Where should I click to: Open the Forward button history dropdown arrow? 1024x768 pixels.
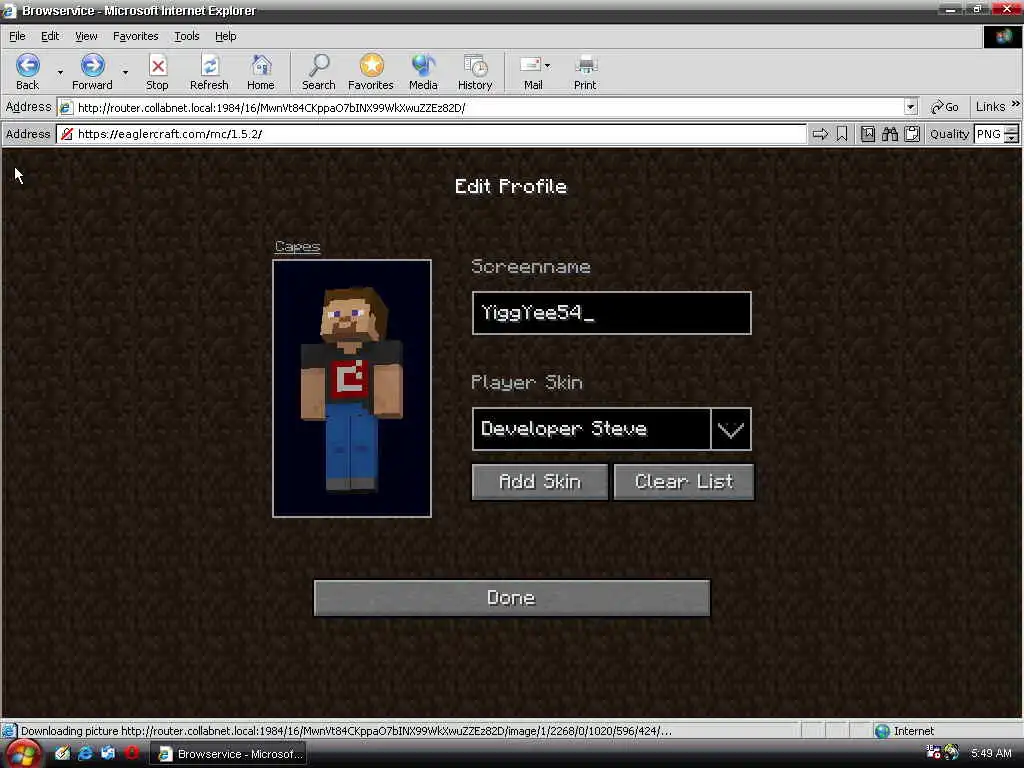tap(125, 72)
